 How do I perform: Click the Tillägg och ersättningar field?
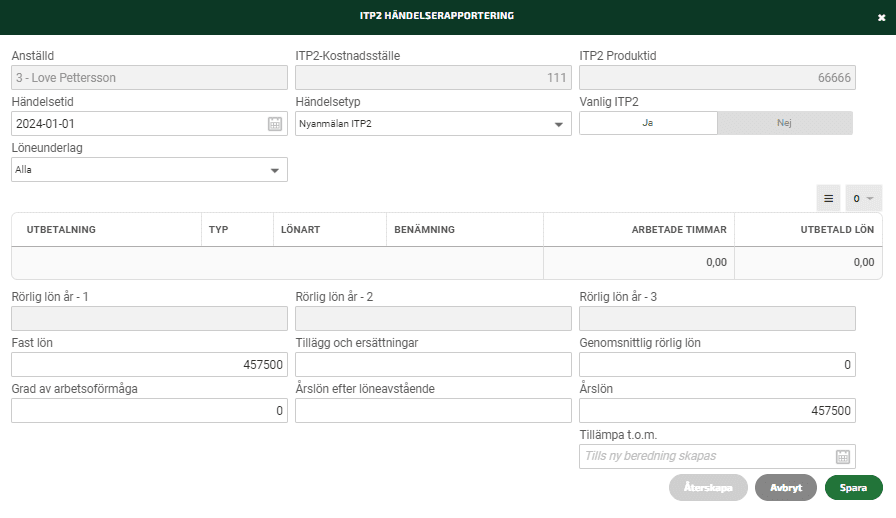(x=433, y=365)
